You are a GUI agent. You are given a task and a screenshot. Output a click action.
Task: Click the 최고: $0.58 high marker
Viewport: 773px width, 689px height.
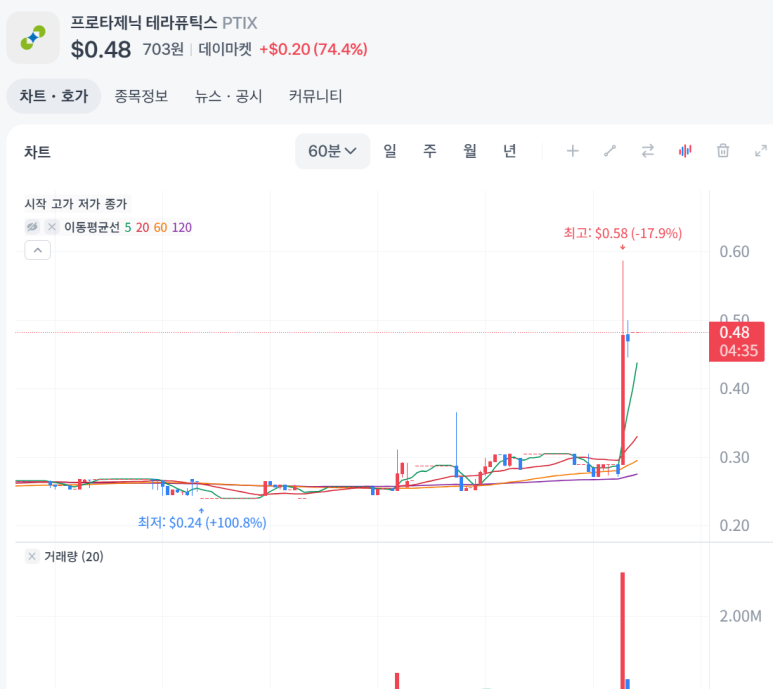623,233
